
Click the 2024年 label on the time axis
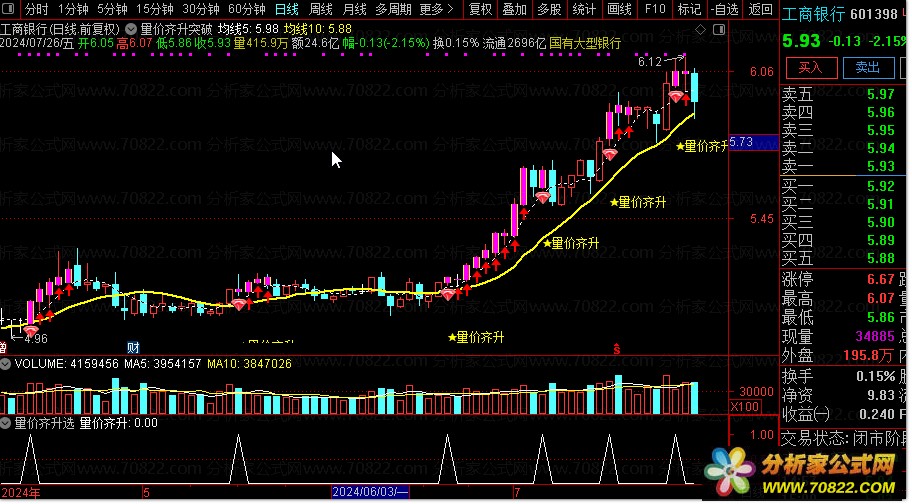pos(21,494)
